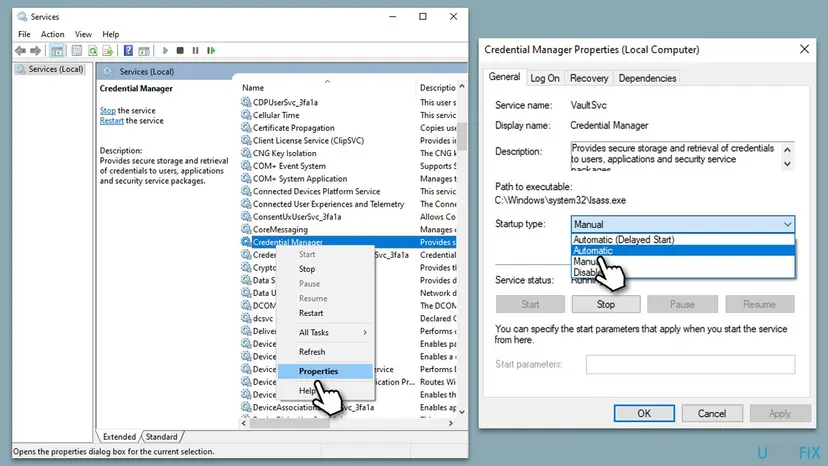Image resolution: width=828 pixels, height=466 pixels.
Task: Click right arrow of horizontal scrollbar
Action: (450, 423)
